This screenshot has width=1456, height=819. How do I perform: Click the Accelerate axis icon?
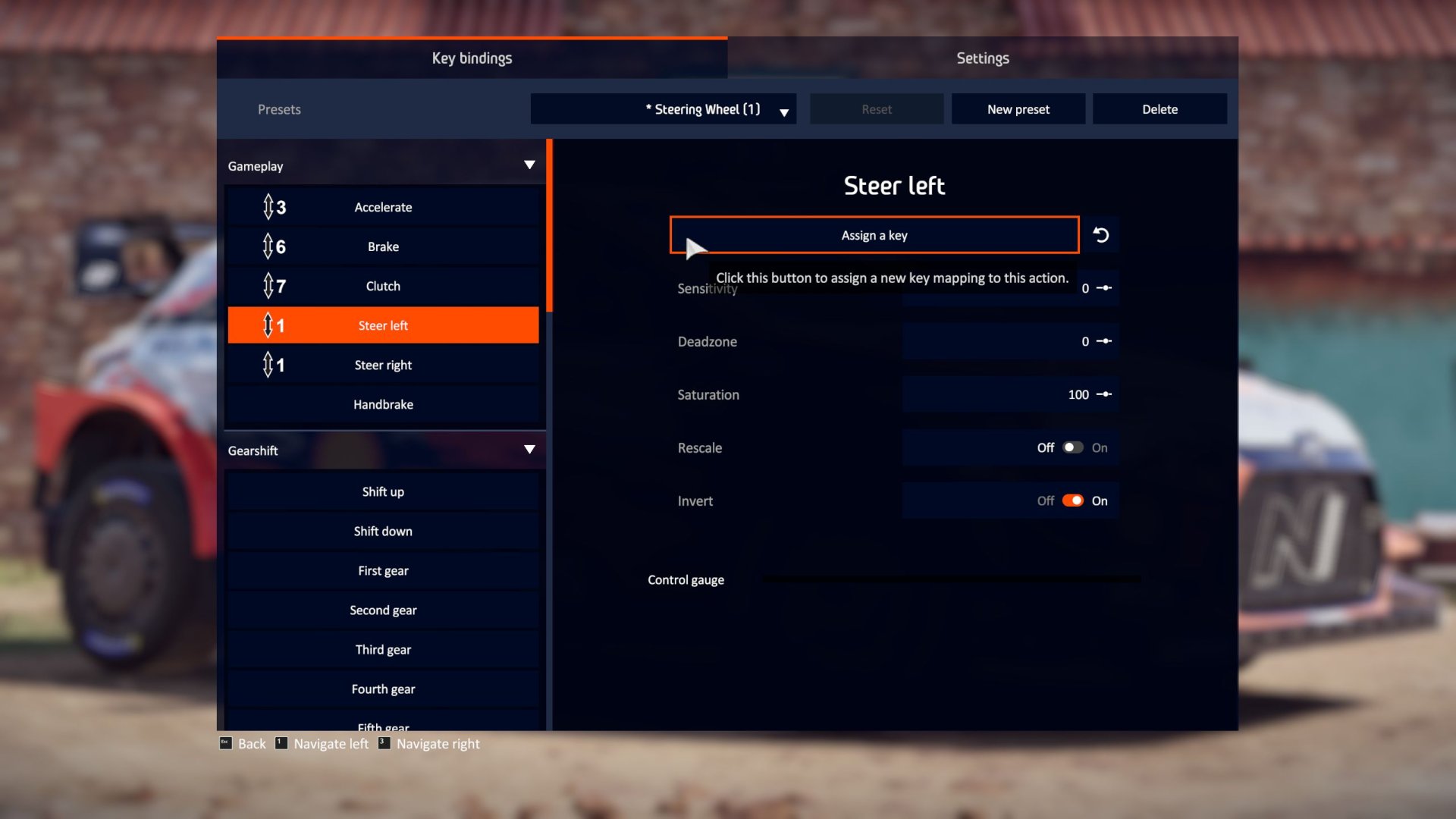[x=268, y=207]
